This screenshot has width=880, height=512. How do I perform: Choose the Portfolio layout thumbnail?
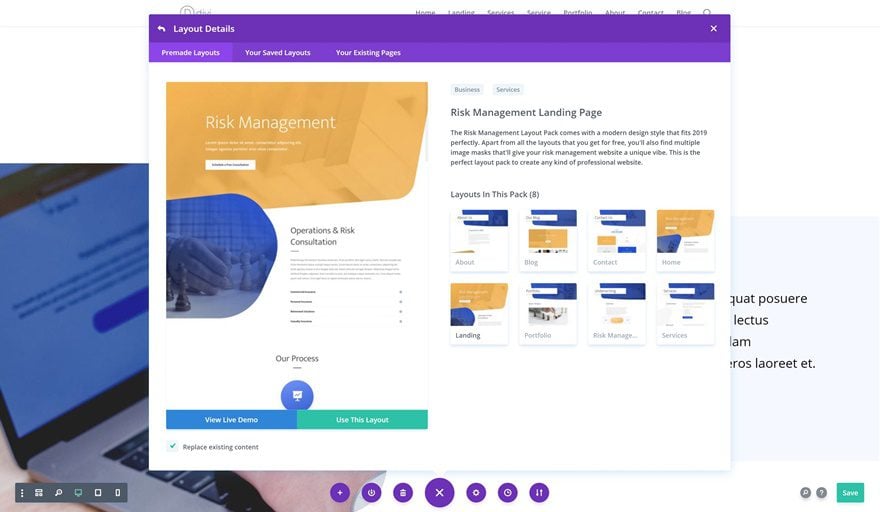coord(548,313)
